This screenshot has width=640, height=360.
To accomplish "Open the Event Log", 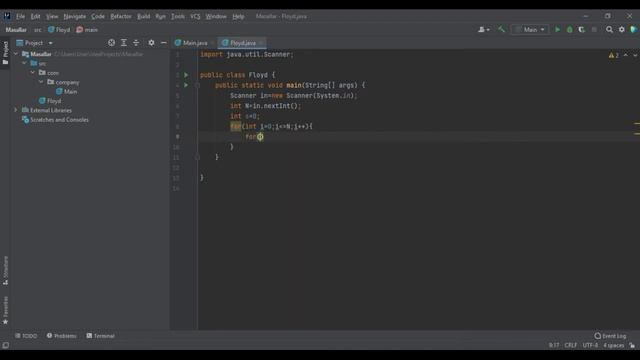I will (x=610, y=336).
